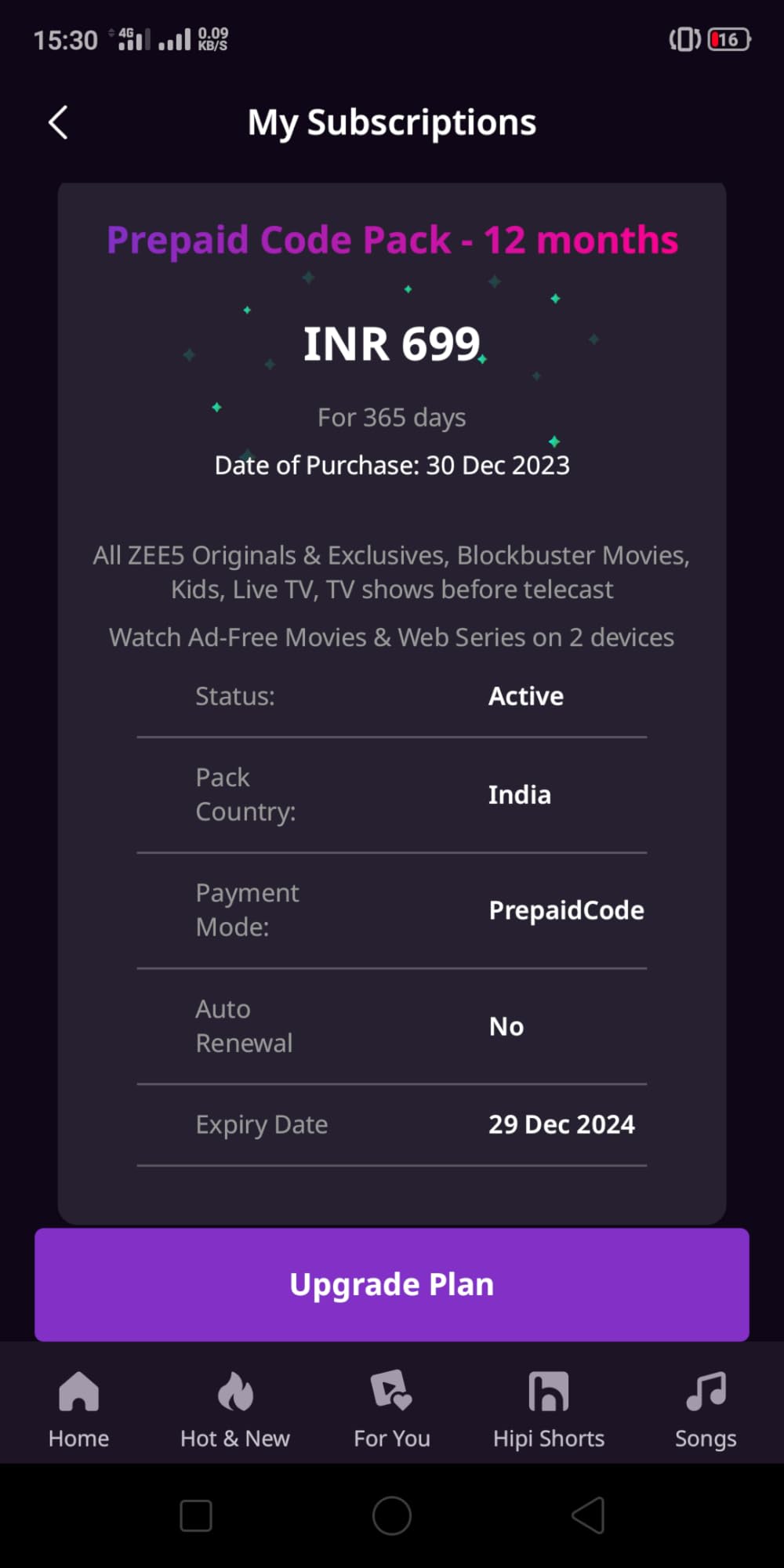Viewport: 784px width, 1568px height.
Task: Select the INR 699 price text
Action: click(391, 342)
